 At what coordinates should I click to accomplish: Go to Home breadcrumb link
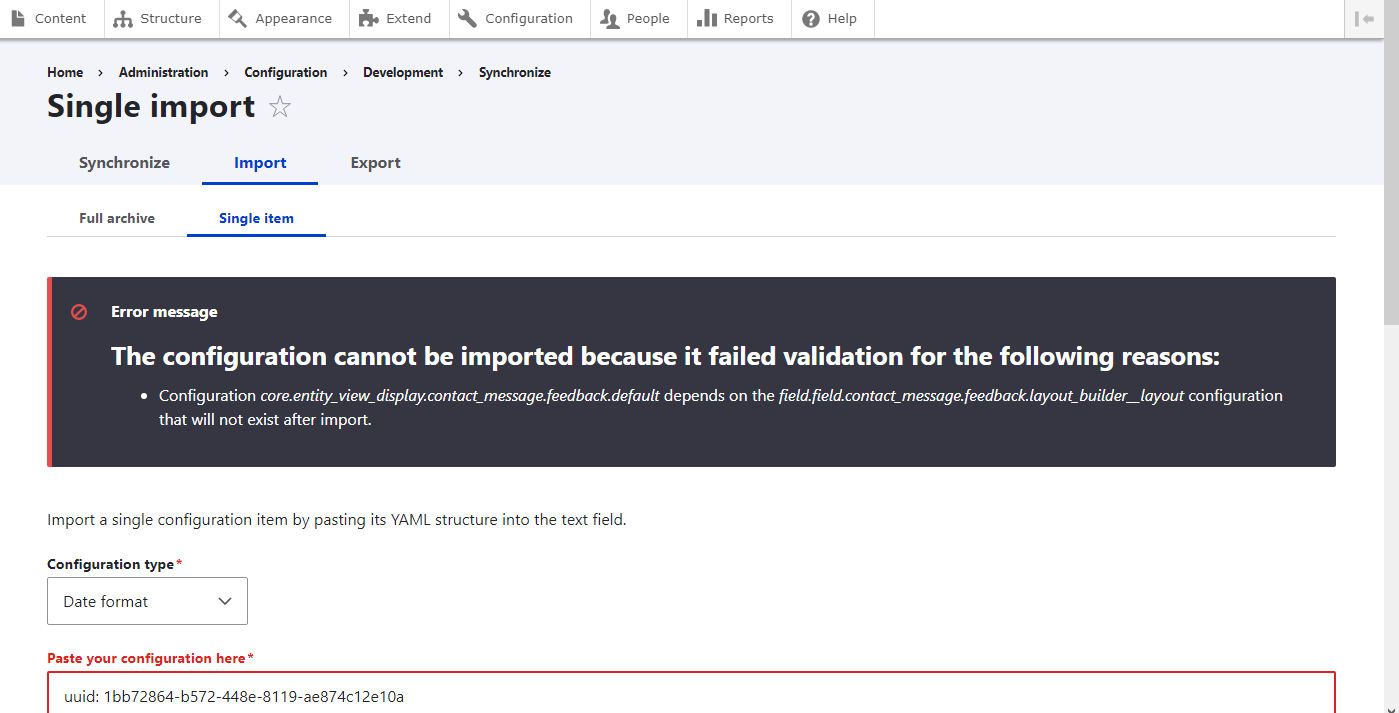coord(65,72)
